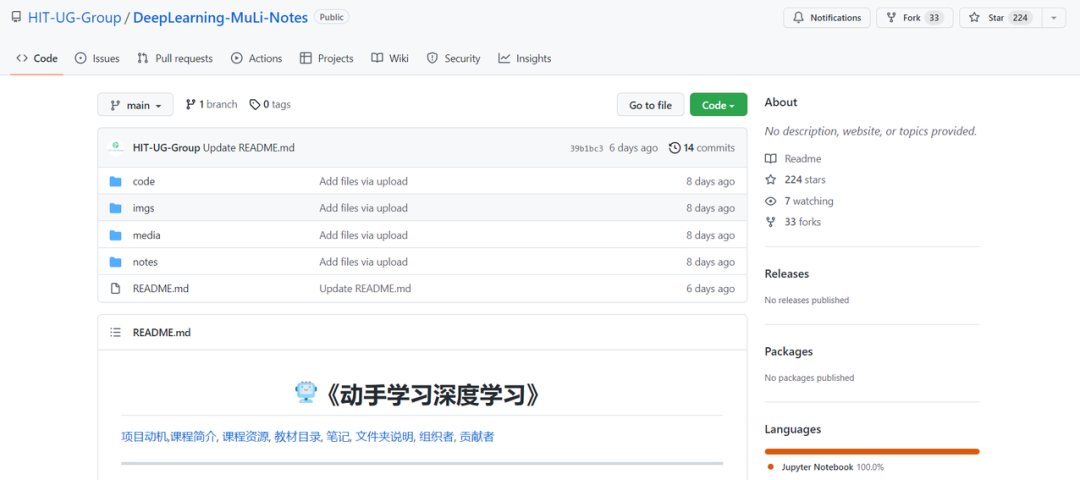The width and height of the screenshot is (1080, 480).
Task: Click the Releases heading
Action: click(x=787, y=273)
